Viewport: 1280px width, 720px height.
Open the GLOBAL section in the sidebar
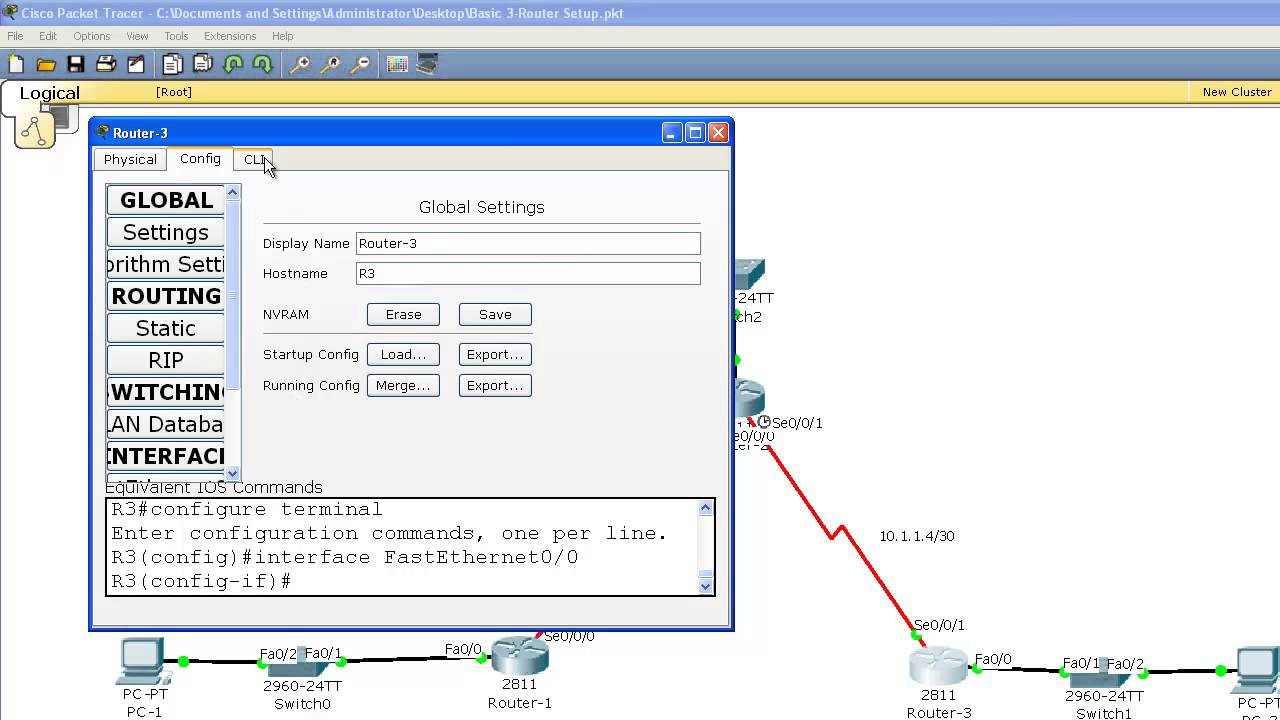click(166, 200)
